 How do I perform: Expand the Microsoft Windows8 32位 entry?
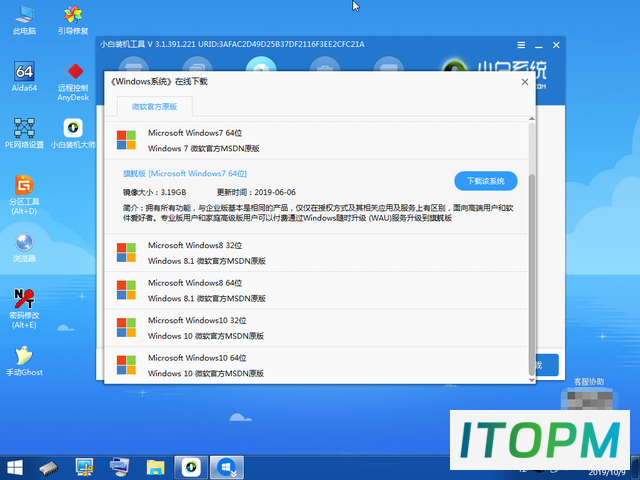tap(316, 253)
